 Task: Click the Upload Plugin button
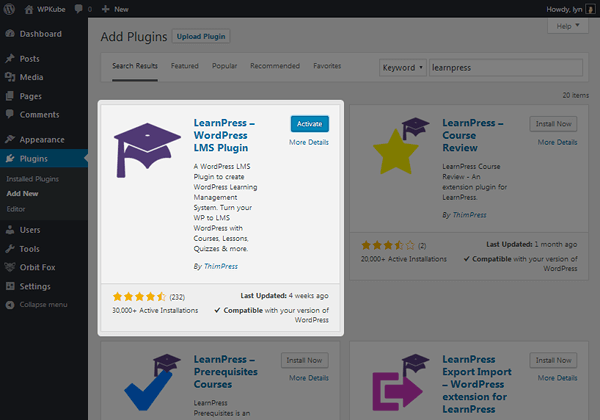(201, 37)
